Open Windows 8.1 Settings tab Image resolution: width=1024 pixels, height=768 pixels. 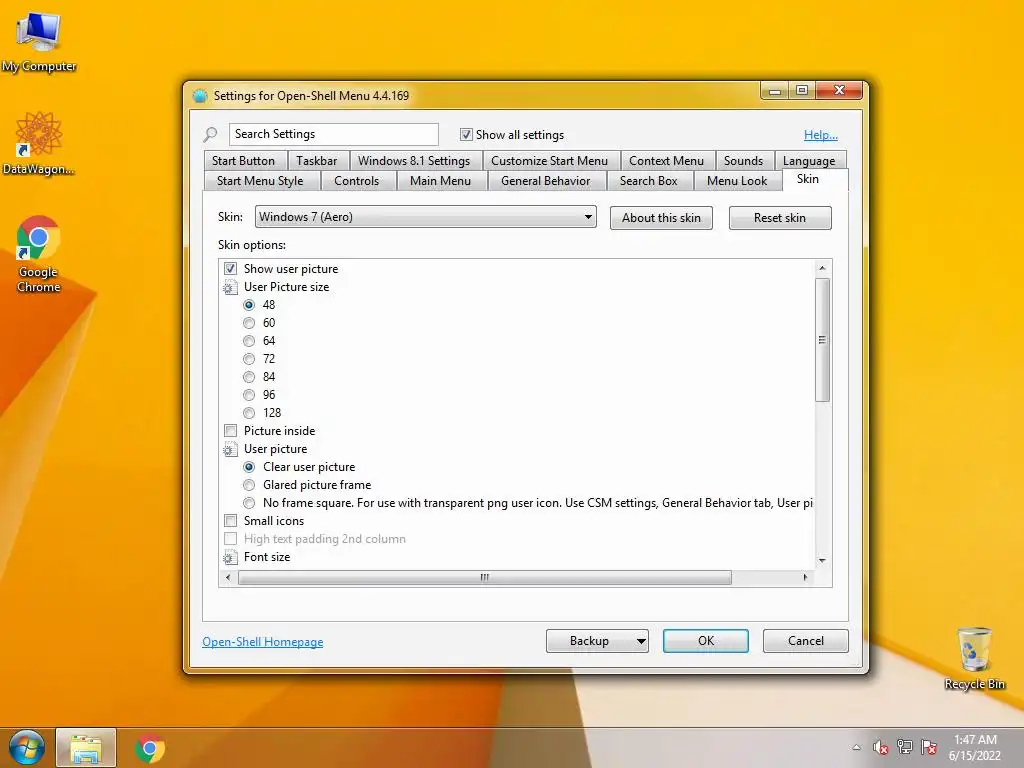(414, 161)
